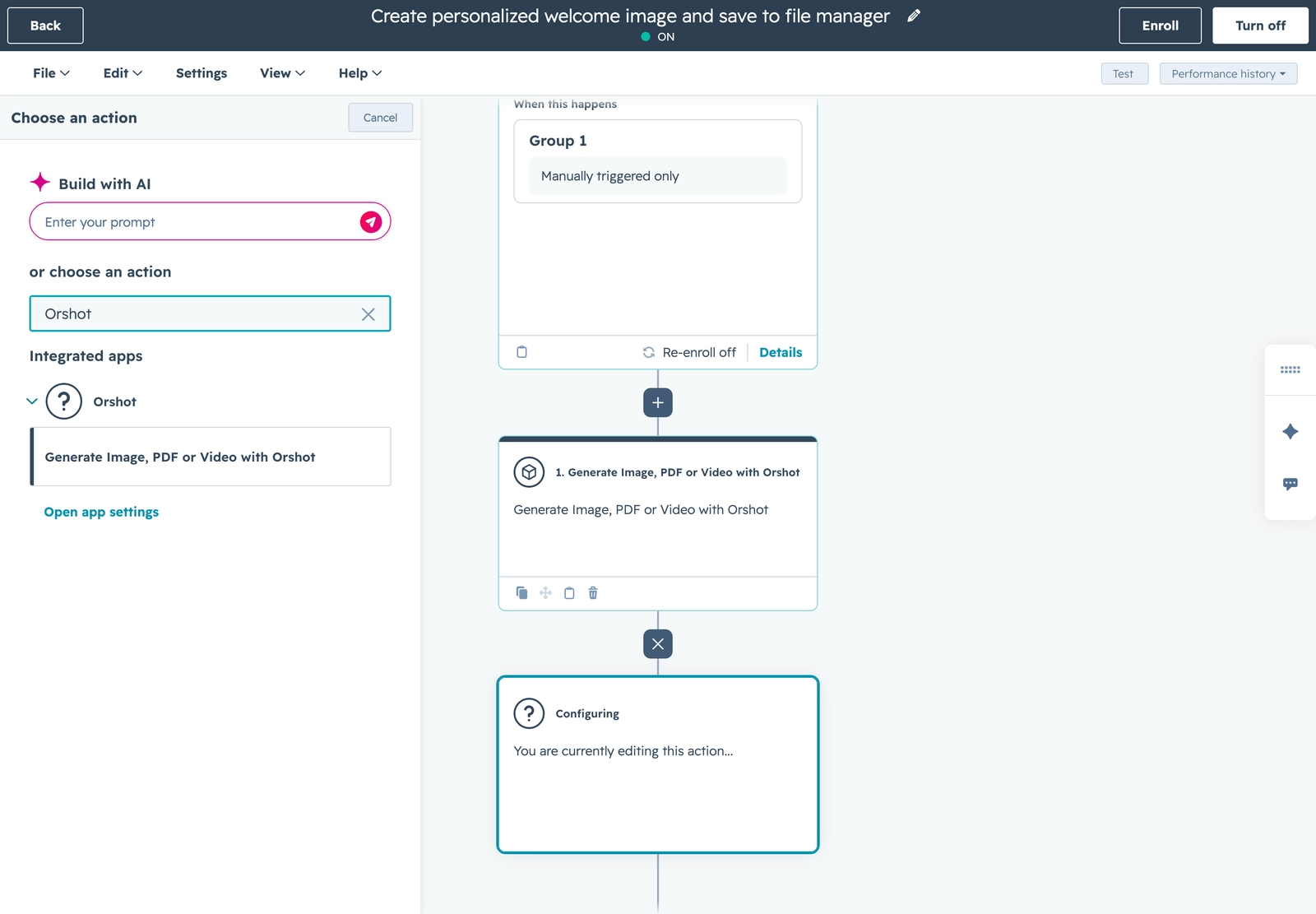Select the Manually triggered only condition
Screen dimensions: 1316x914
(x=658, y=176)
